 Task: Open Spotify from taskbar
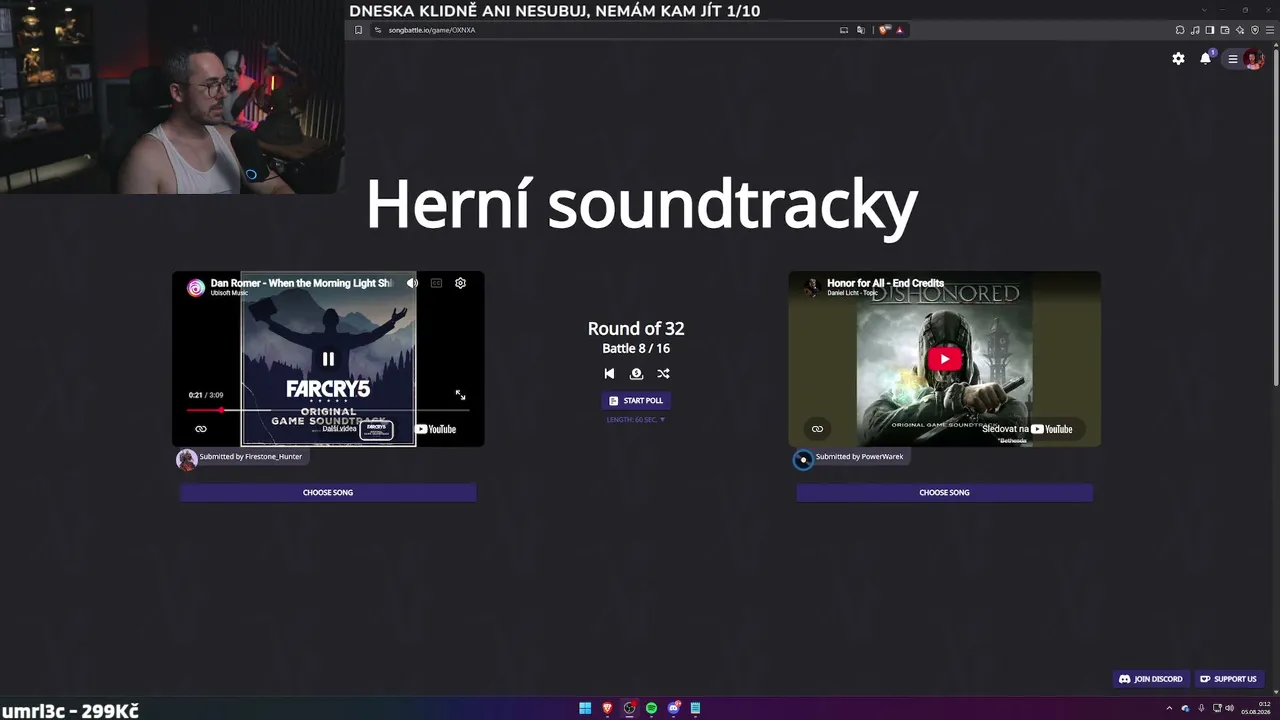(651, 708)
